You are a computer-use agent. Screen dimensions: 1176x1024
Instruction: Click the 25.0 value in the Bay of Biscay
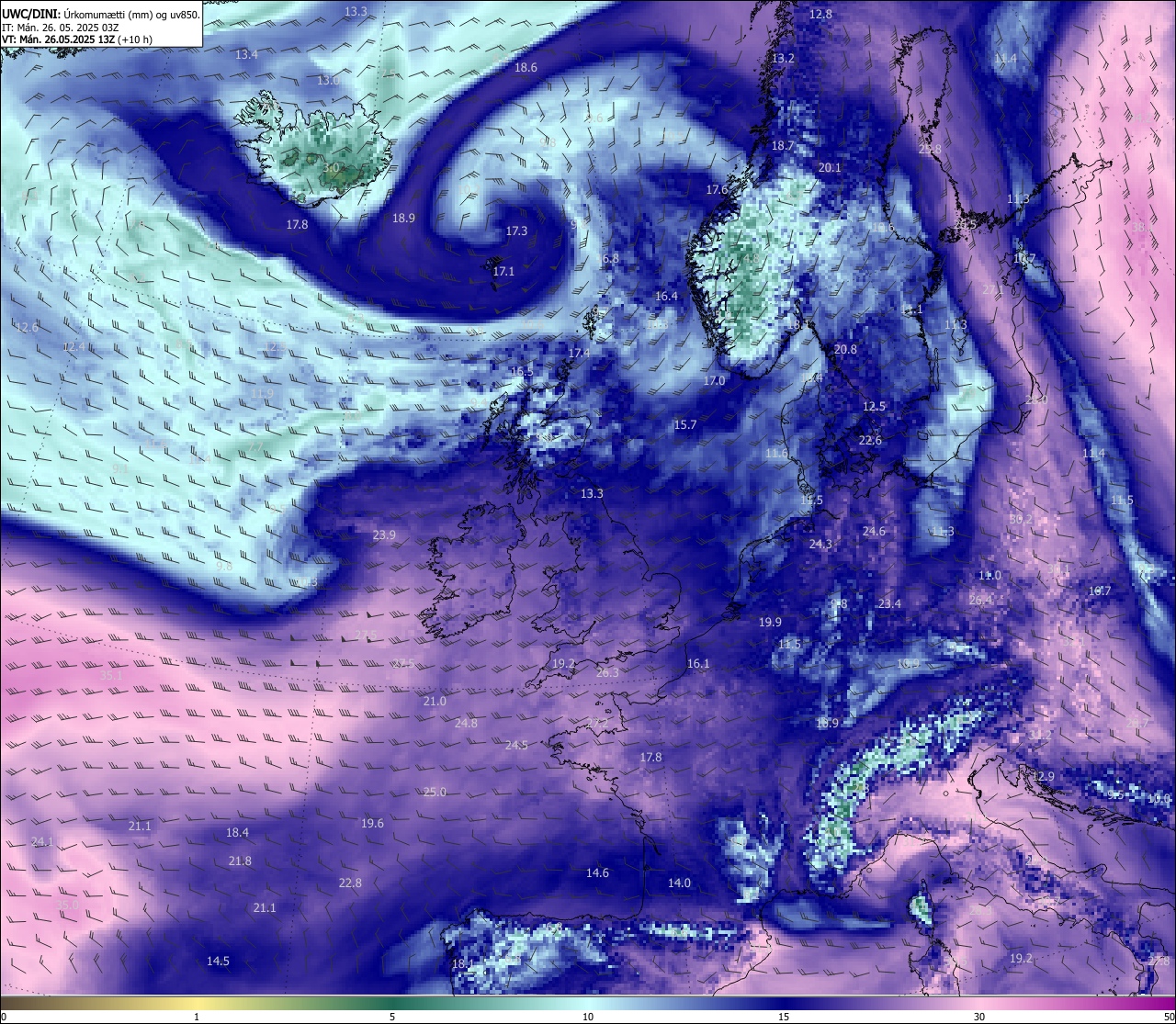point(435,793)
